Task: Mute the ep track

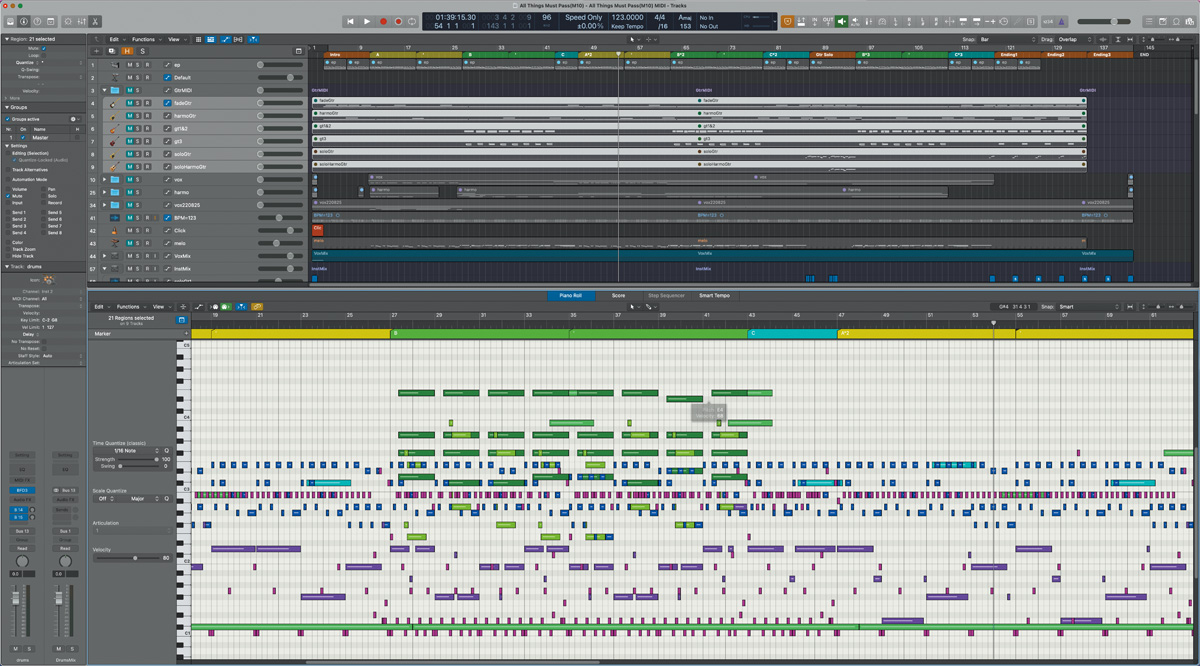Action: (x=130, y=65)
